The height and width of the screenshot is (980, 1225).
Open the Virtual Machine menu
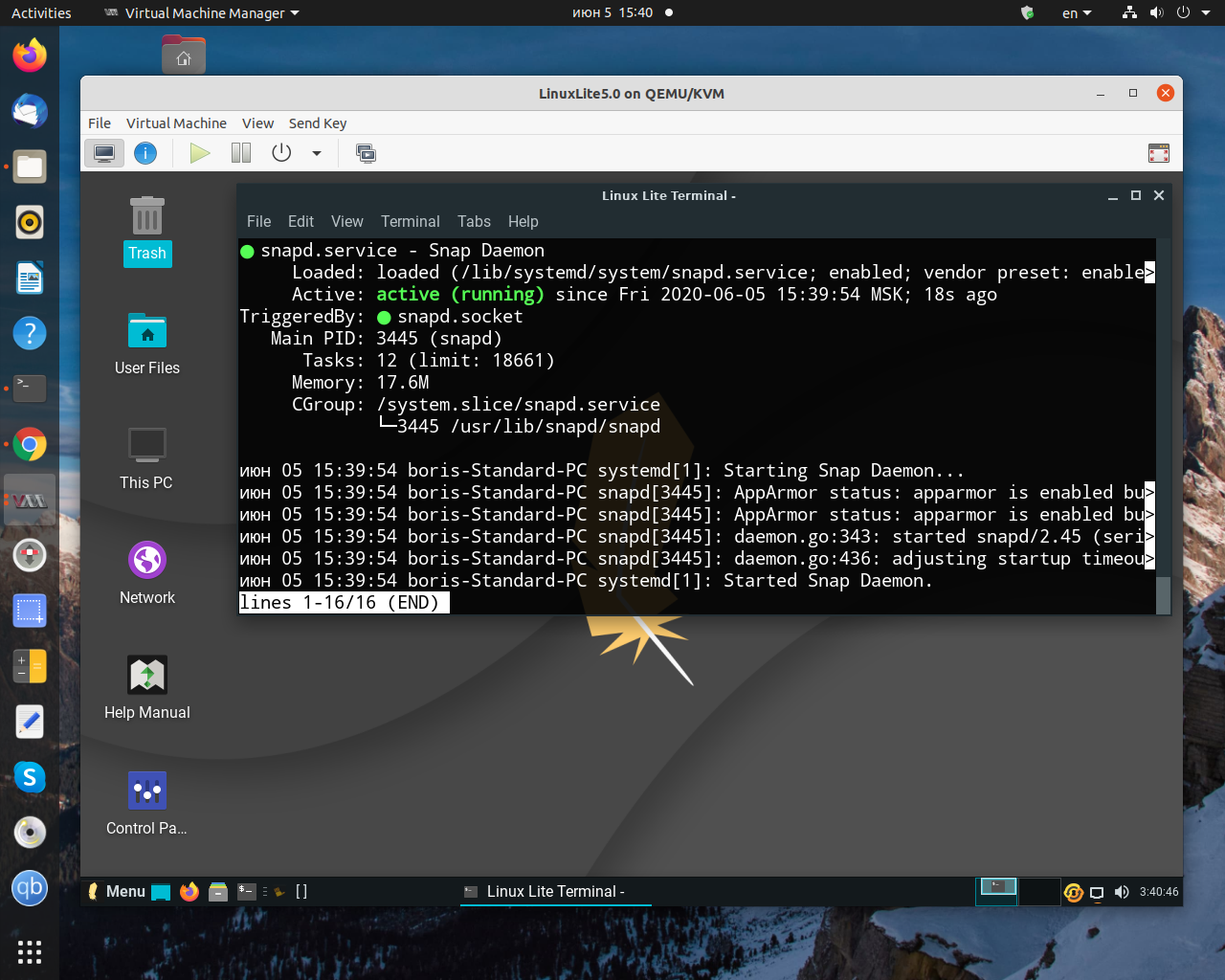click(x=176, y=122)
